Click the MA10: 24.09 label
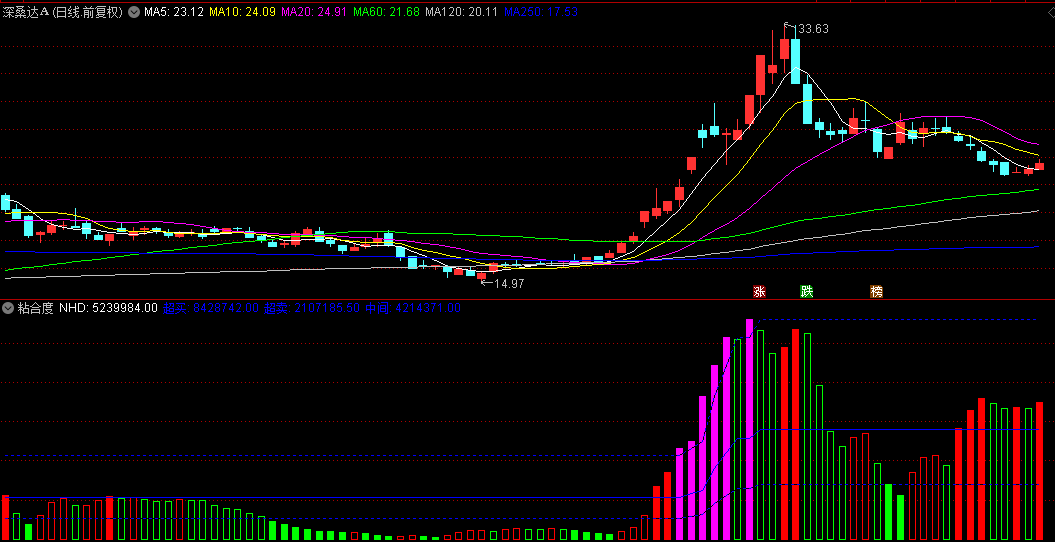 coord(242,12)
